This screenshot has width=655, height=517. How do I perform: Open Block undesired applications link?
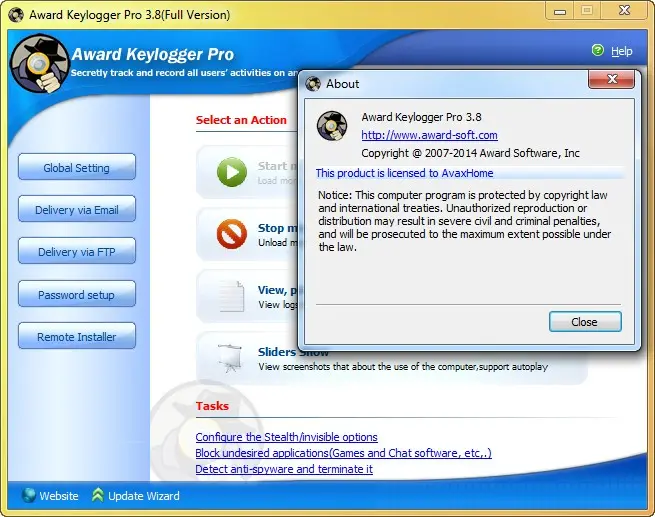[343, 453]
